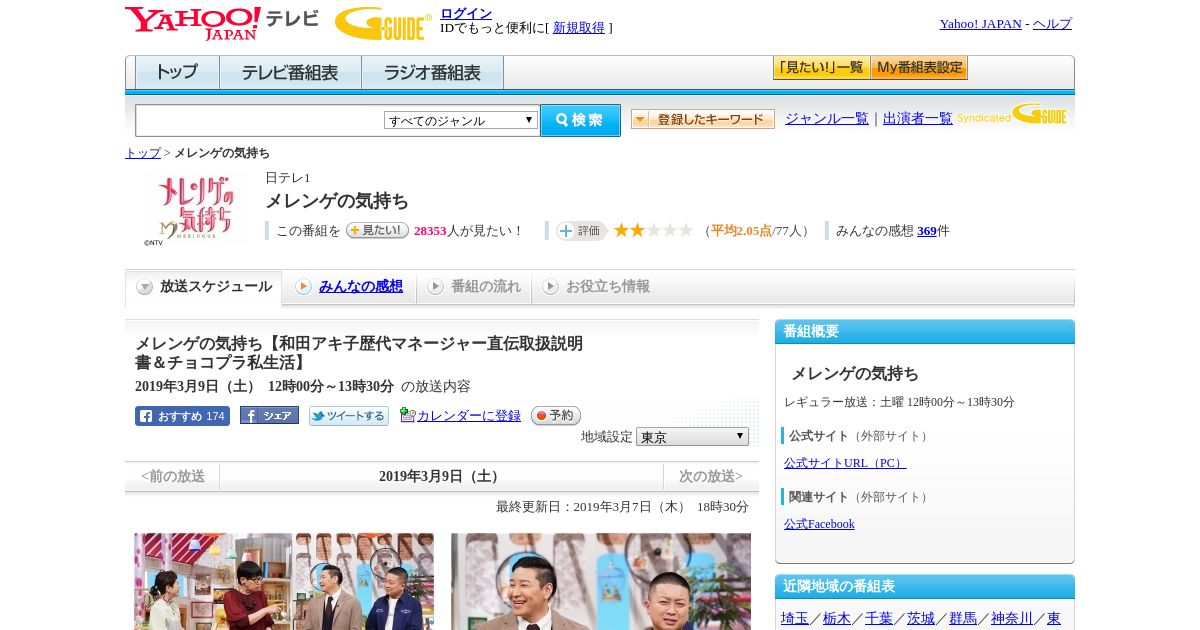1200x630 pixels.
Task: Click the Twitter ツイートする button
Action: tap(348, 416)
